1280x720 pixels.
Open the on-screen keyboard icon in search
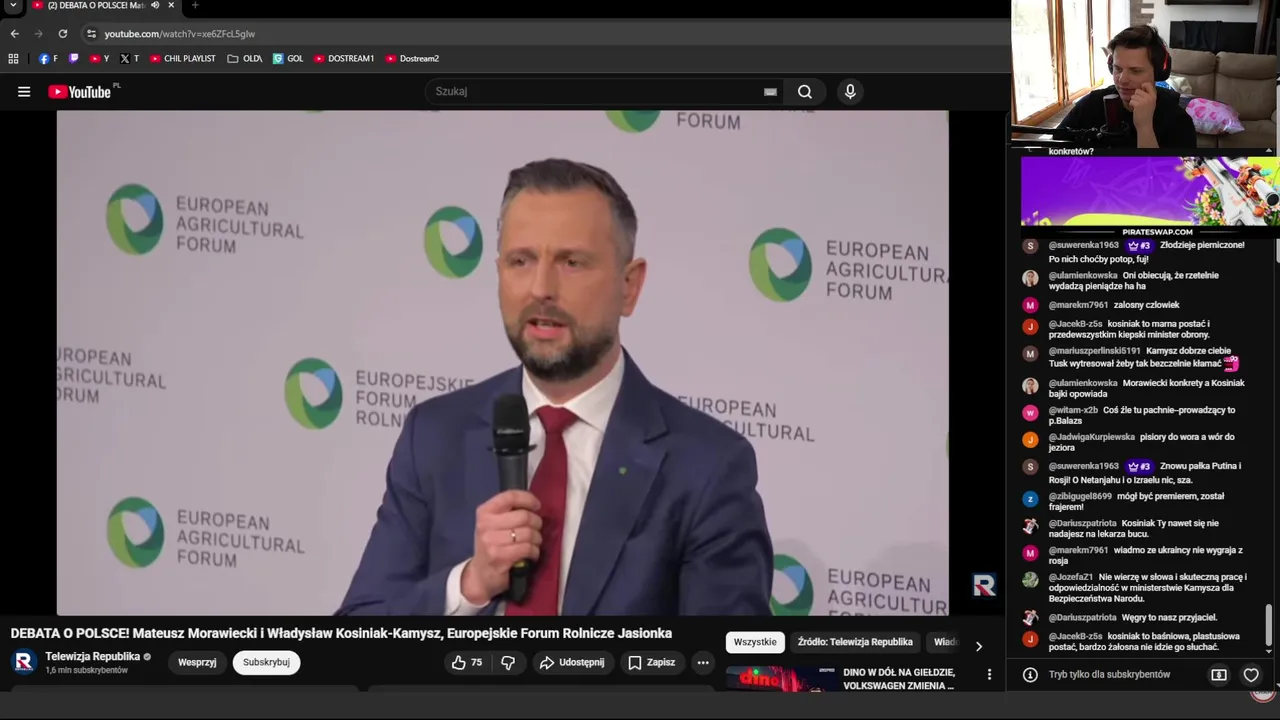tap(770, 92)
